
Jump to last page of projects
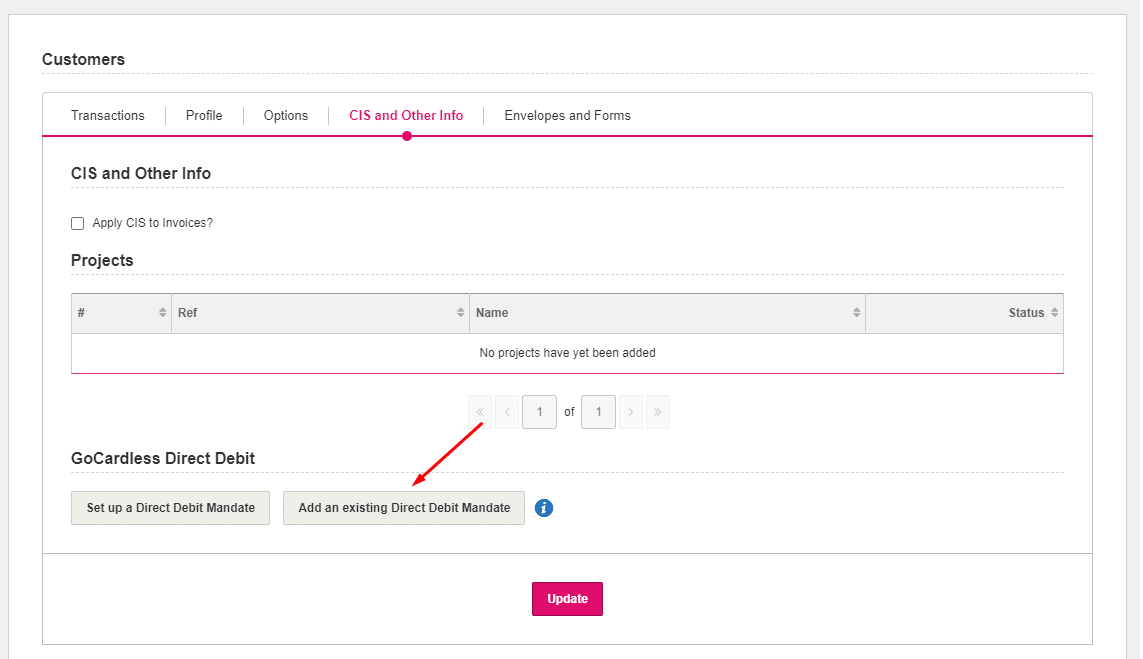pos(658,412)
